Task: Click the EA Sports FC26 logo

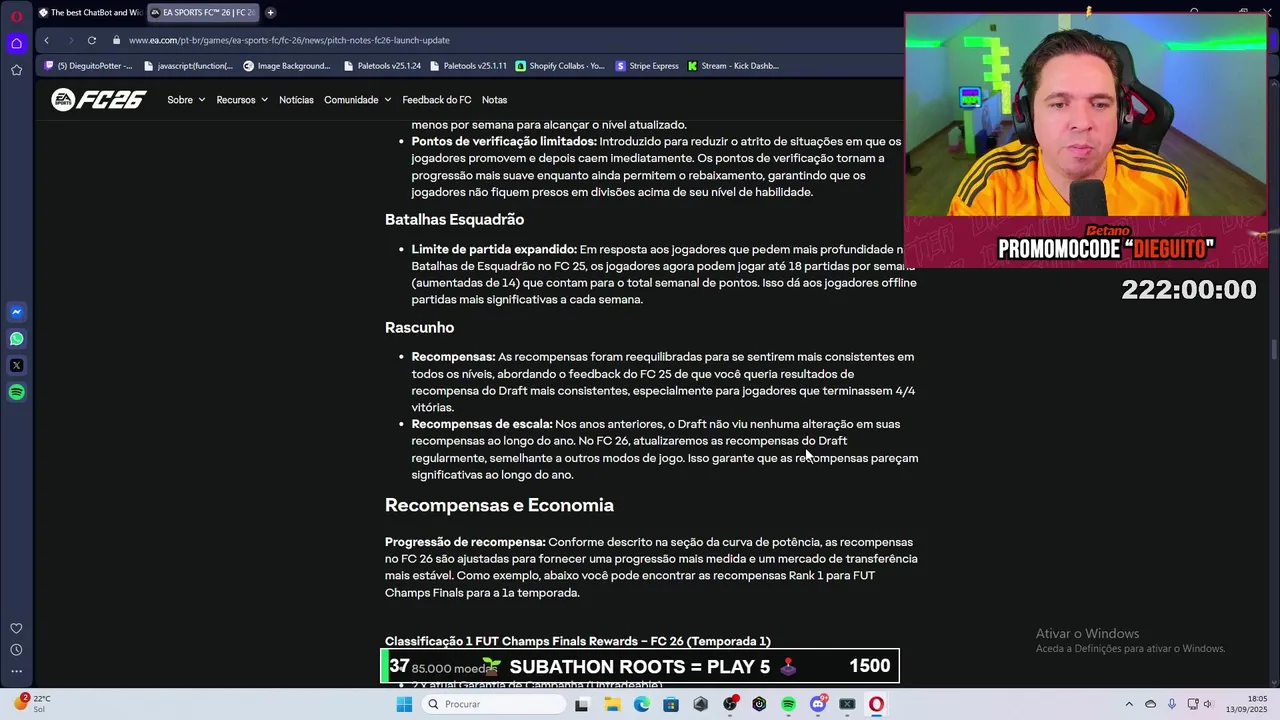Action: [x=98, y=99]
